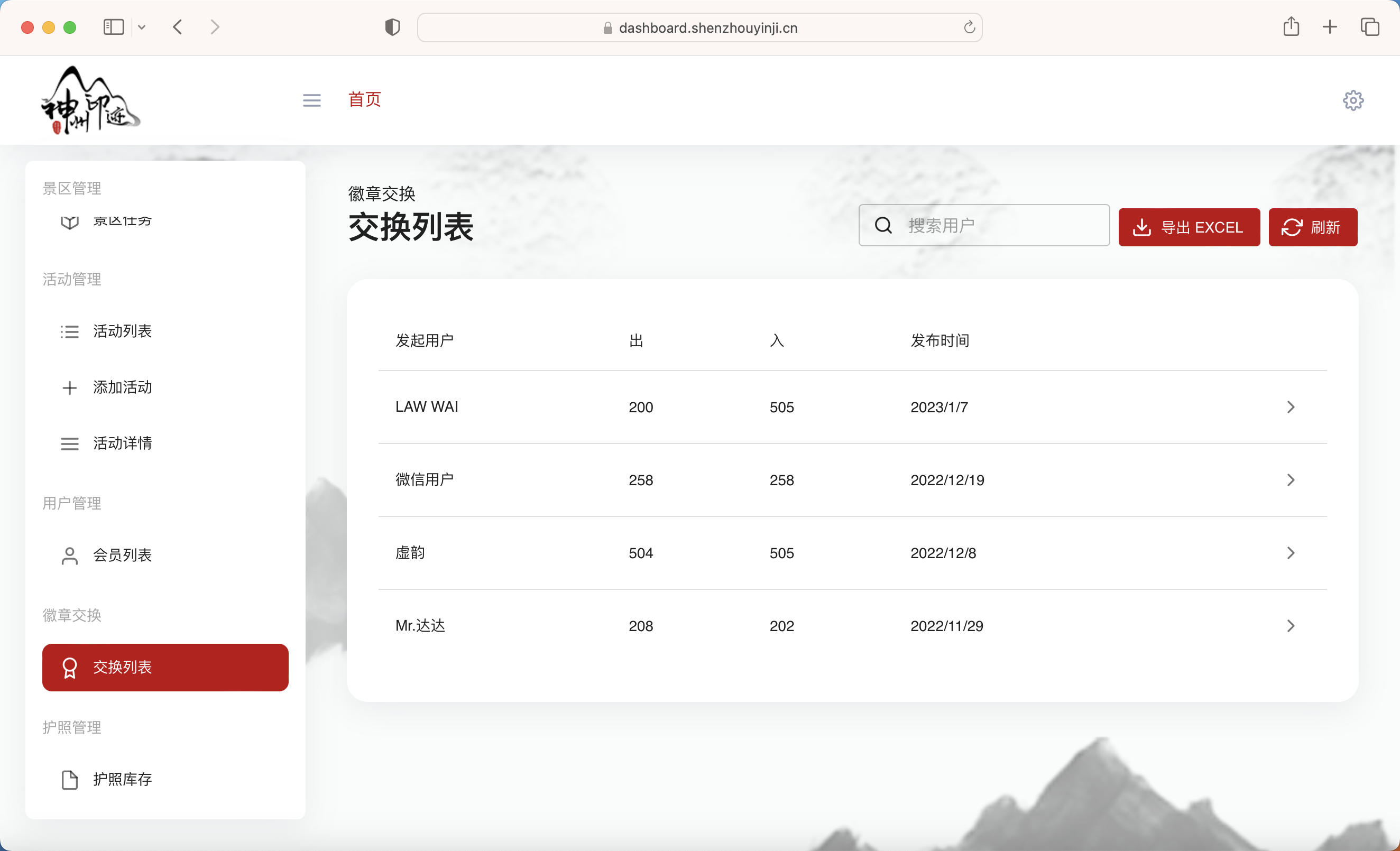This screenshot has height=851, width=1400.
Task: Select 活动详情 in the sidebar menu
Action: pyautogui.click(x=122, y=443)
